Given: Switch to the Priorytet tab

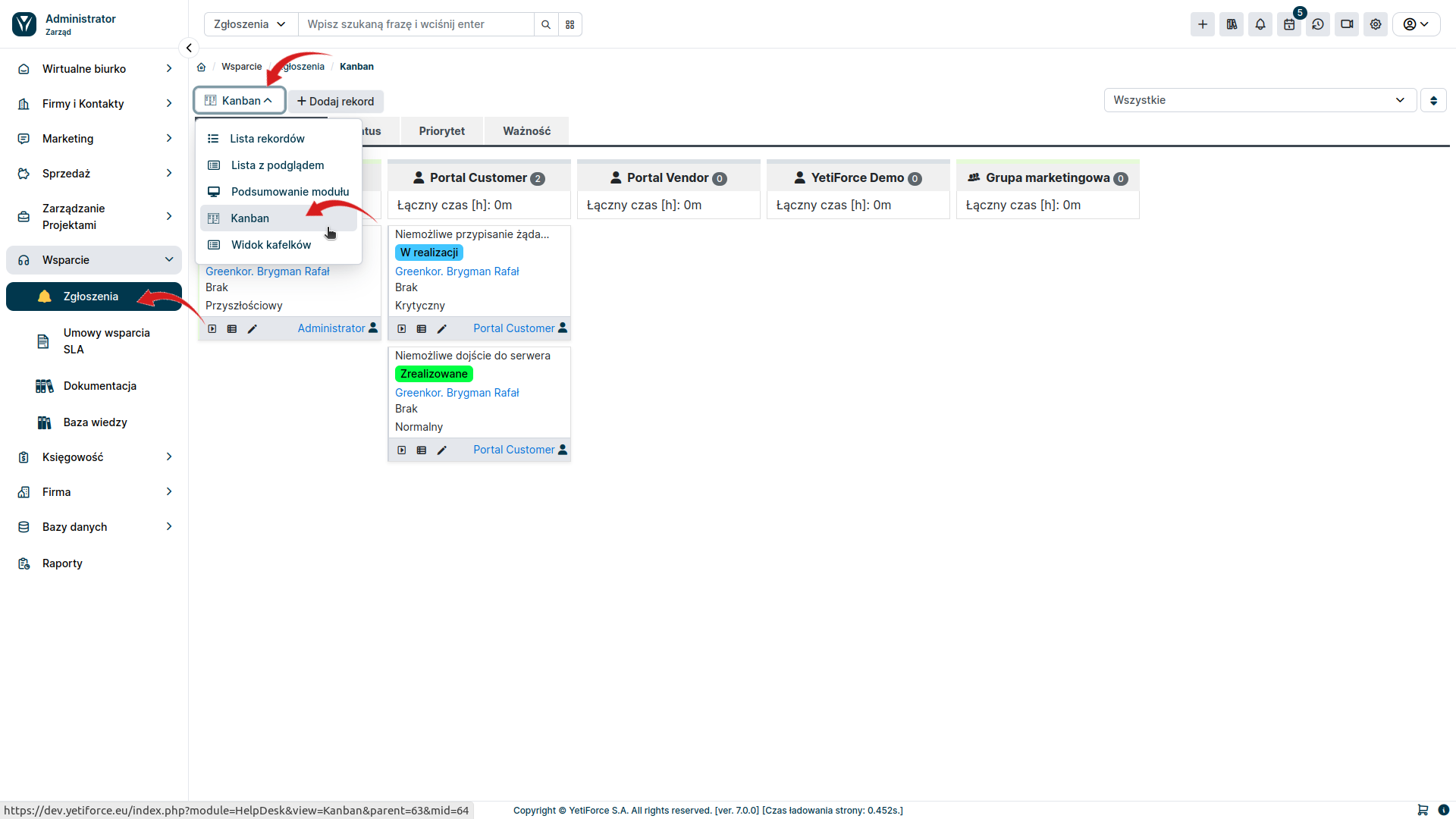Looking at the screenshot, I should [x=442, y=131].
